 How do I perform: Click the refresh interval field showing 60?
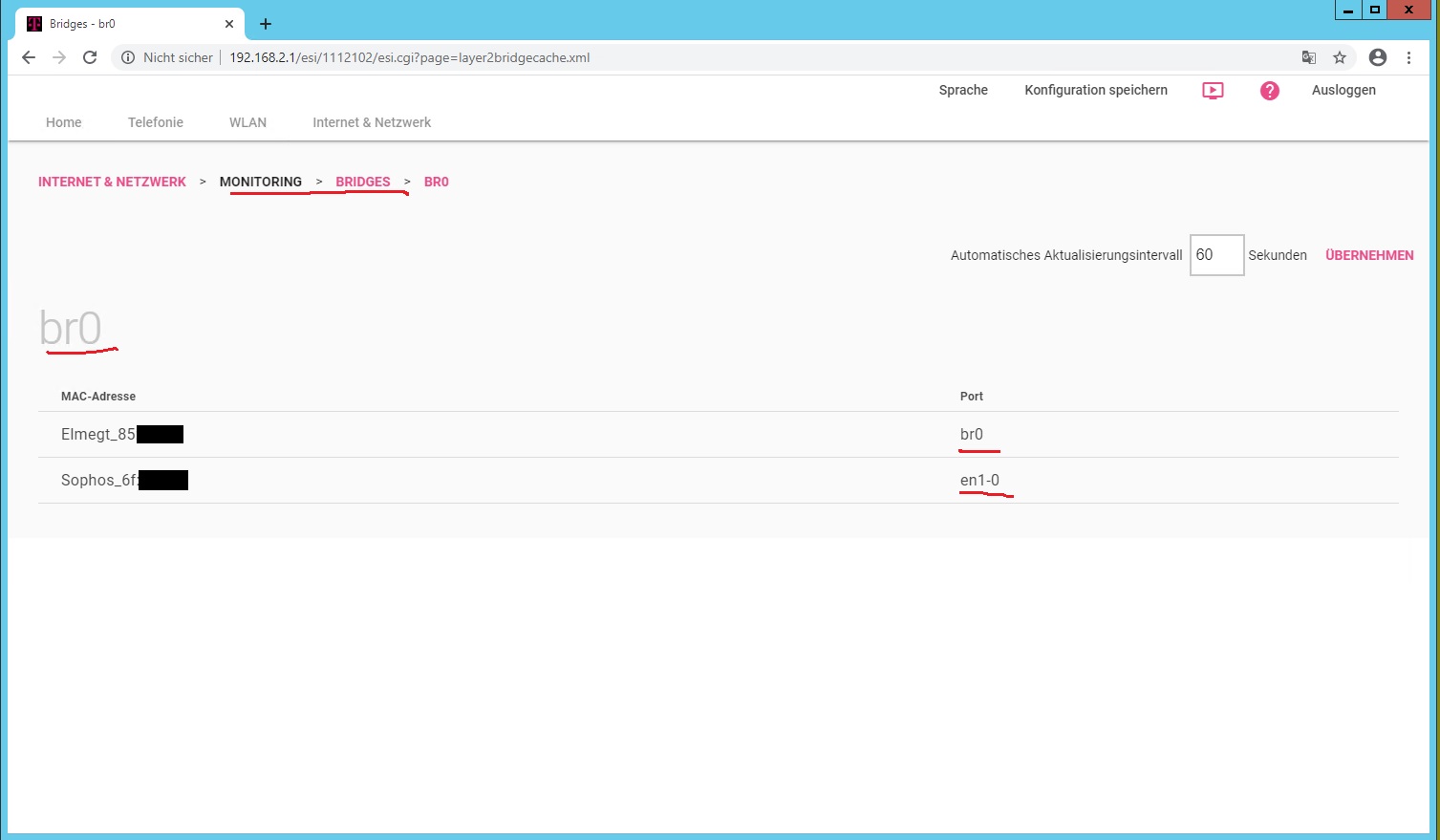[x=1216, y=255]
